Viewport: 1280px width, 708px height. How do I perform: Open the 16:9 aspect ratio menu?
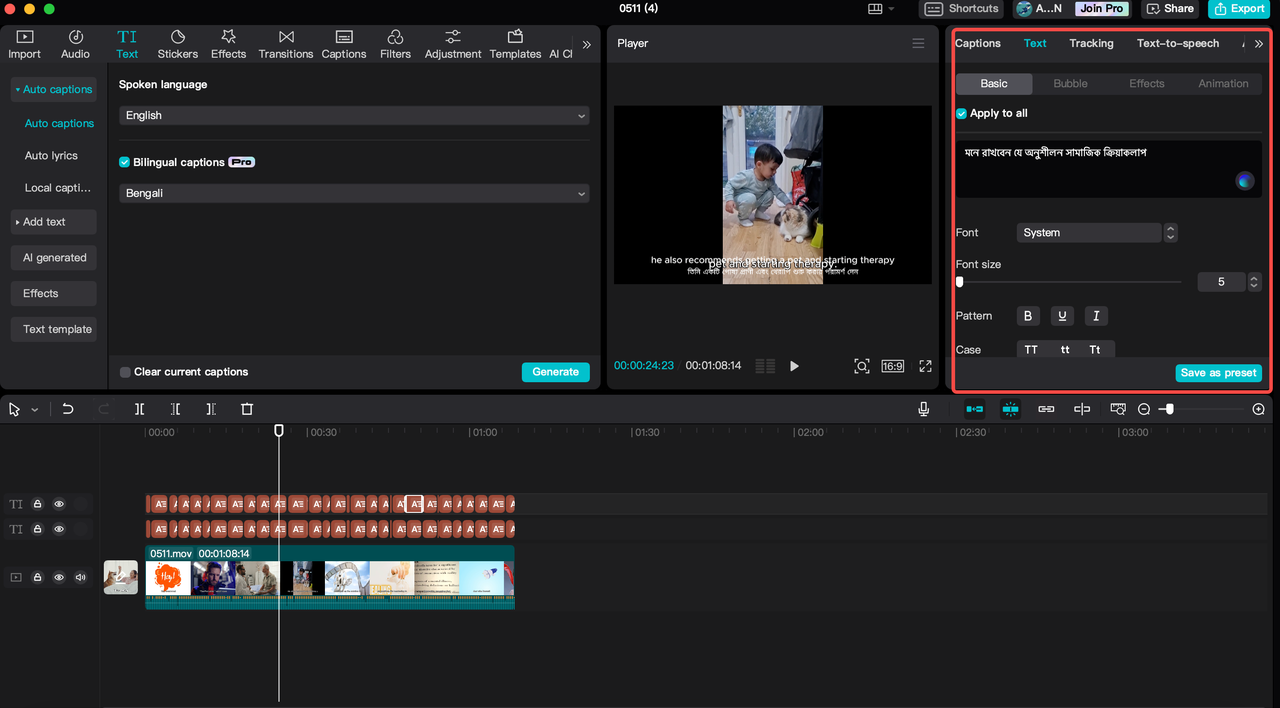coord(892,366)
